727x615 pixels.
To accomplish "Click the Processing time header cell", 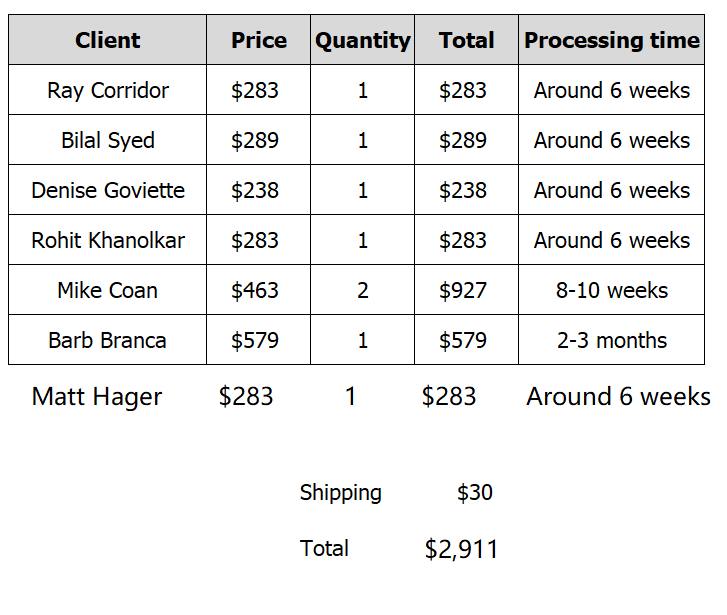I will pyautogui.click(x=611, y=40).
